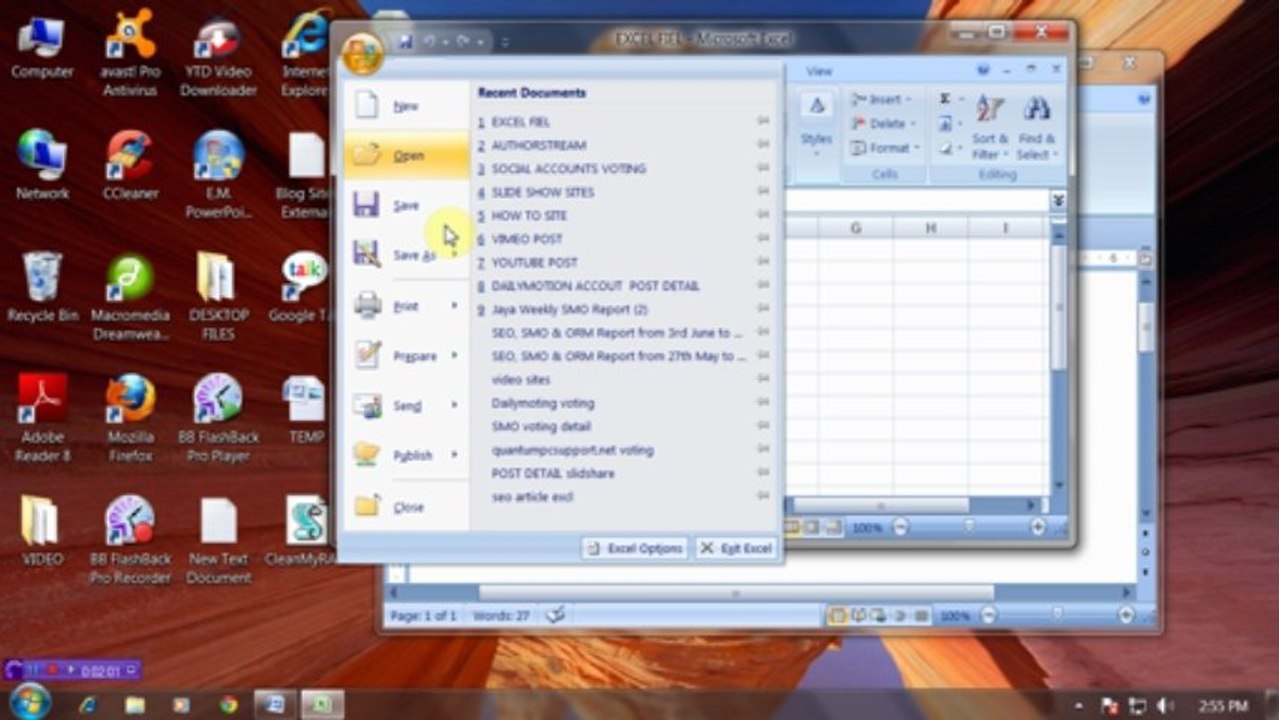The height and width of the screenshot is (720, 1279).
Task: Pin seo article excl to recent list
Action: (764, 497)
